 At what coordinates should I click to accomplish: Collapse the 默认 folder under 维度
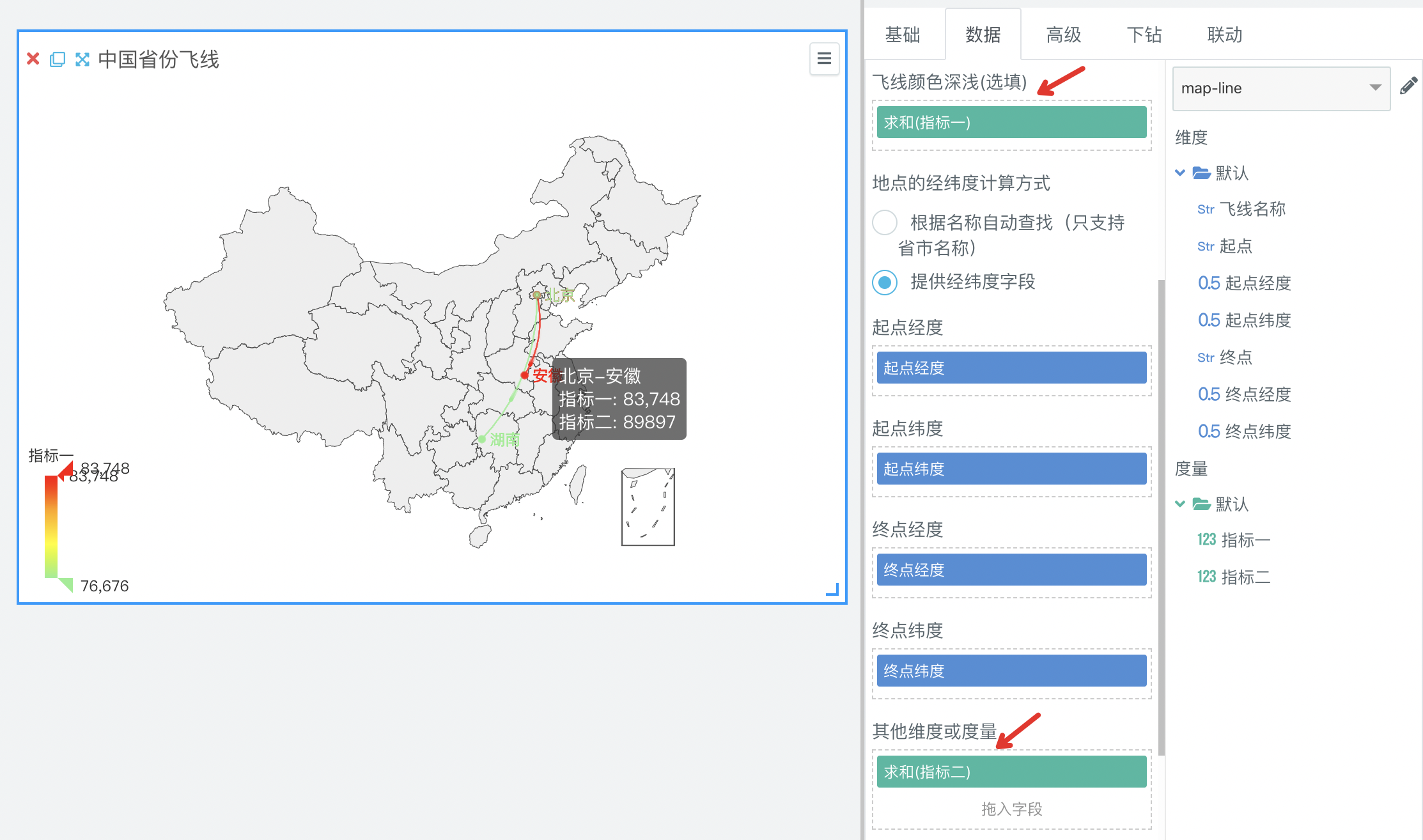click(x=1180, y=173)
